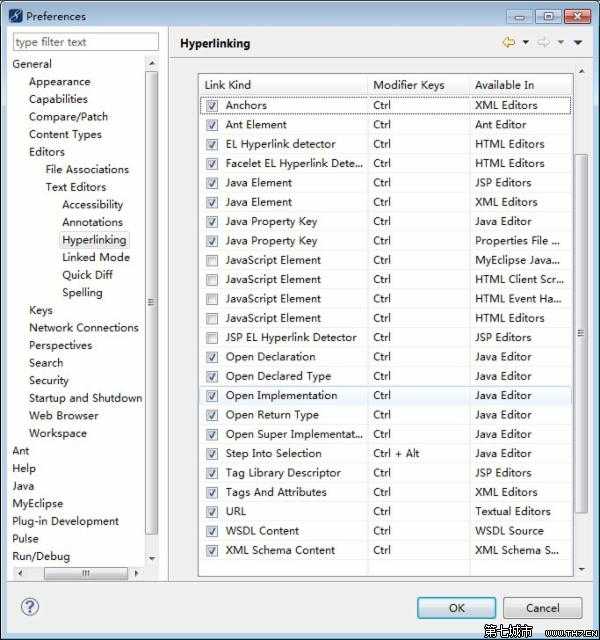
Task: Select Capabilities preference page
Action: [58, 99]
